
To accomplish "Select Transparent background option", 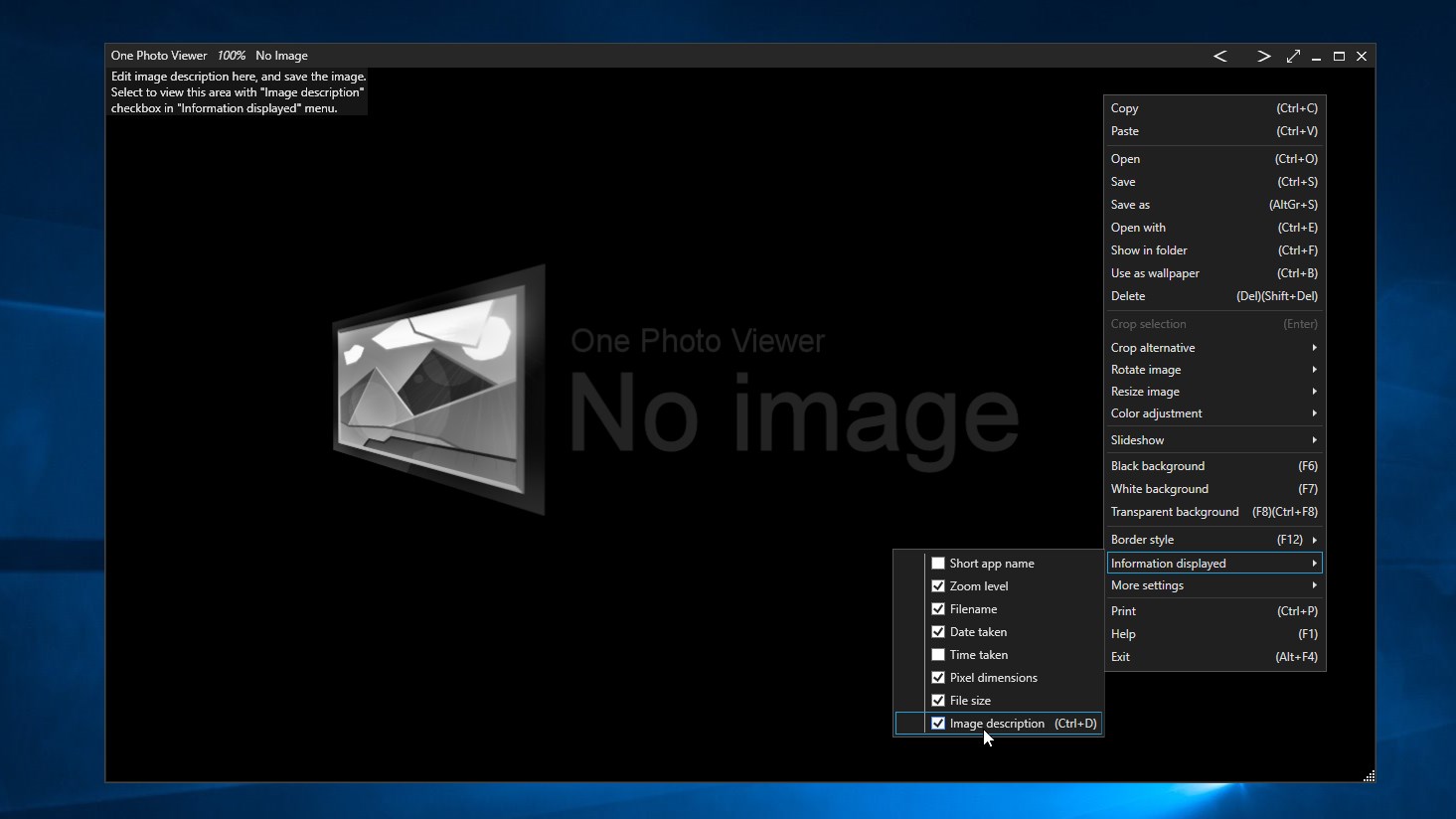I will click(1214, 512).
